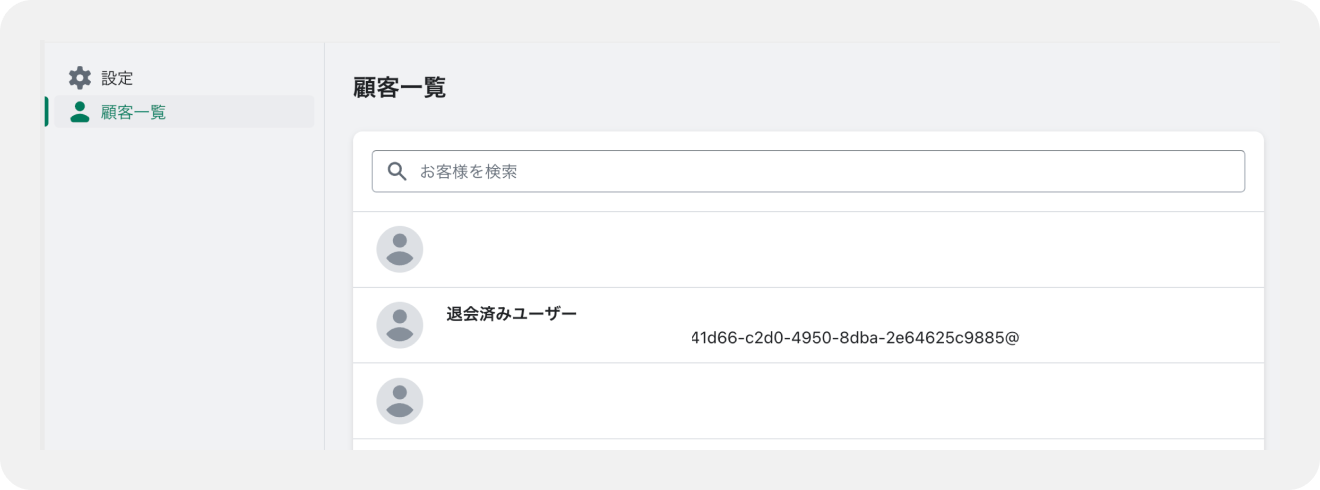
Task: Select the 顧客一覧 sidebar label
Action: [133, 112]
